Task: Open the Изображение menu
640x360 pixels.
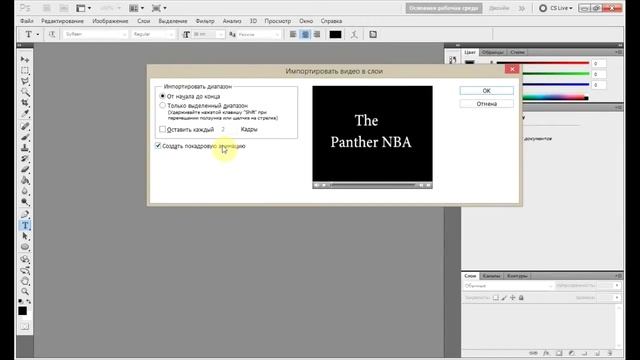Action: [x=110, y=21]
